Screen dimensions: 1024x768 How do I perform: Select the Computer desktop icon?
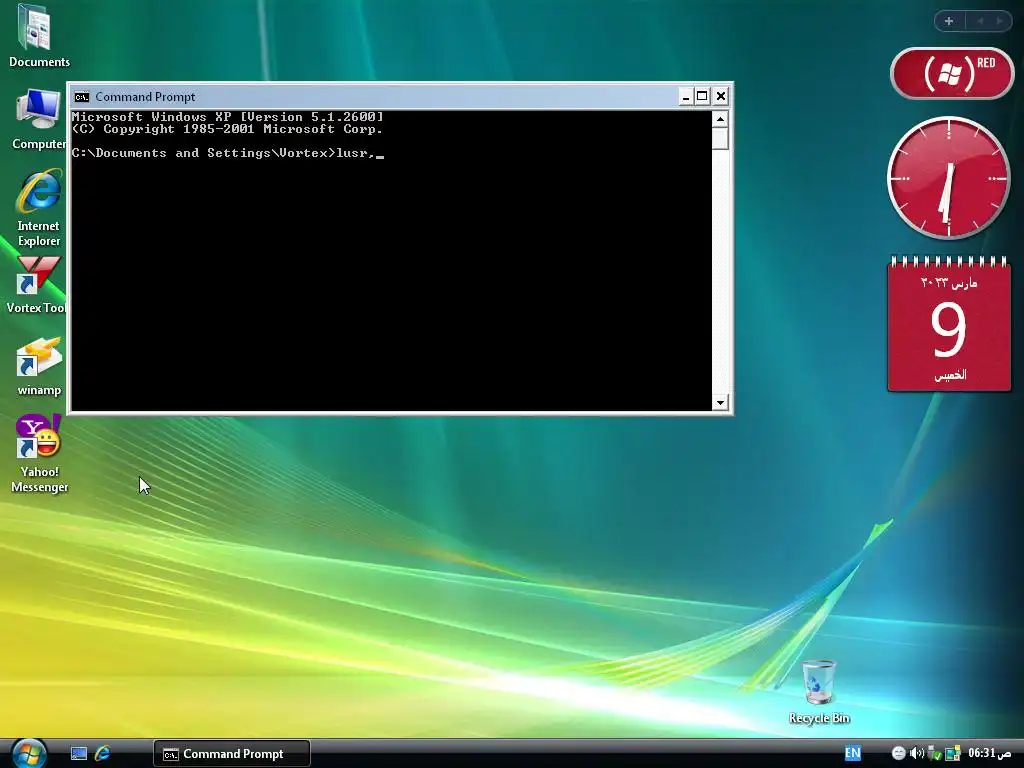tap(38, 120)
